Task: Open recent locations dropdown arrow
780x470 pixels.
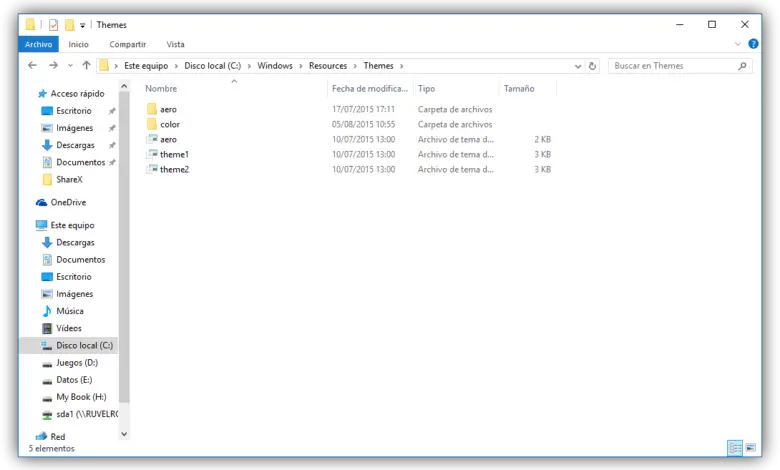Action: click(70, 66)
